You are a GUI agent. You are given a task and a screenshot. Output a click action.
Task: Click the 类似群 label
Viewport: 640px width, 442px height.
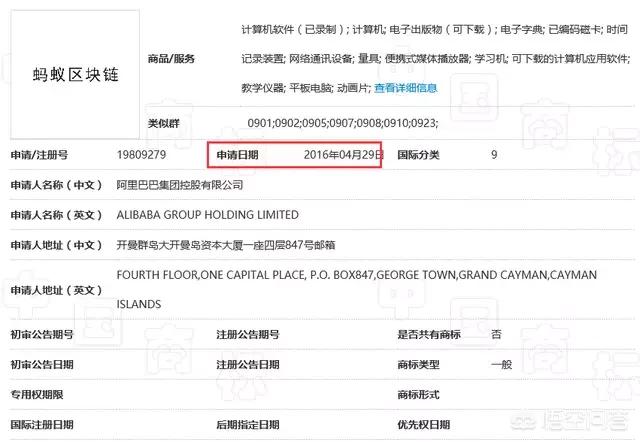tap(164, 123)
